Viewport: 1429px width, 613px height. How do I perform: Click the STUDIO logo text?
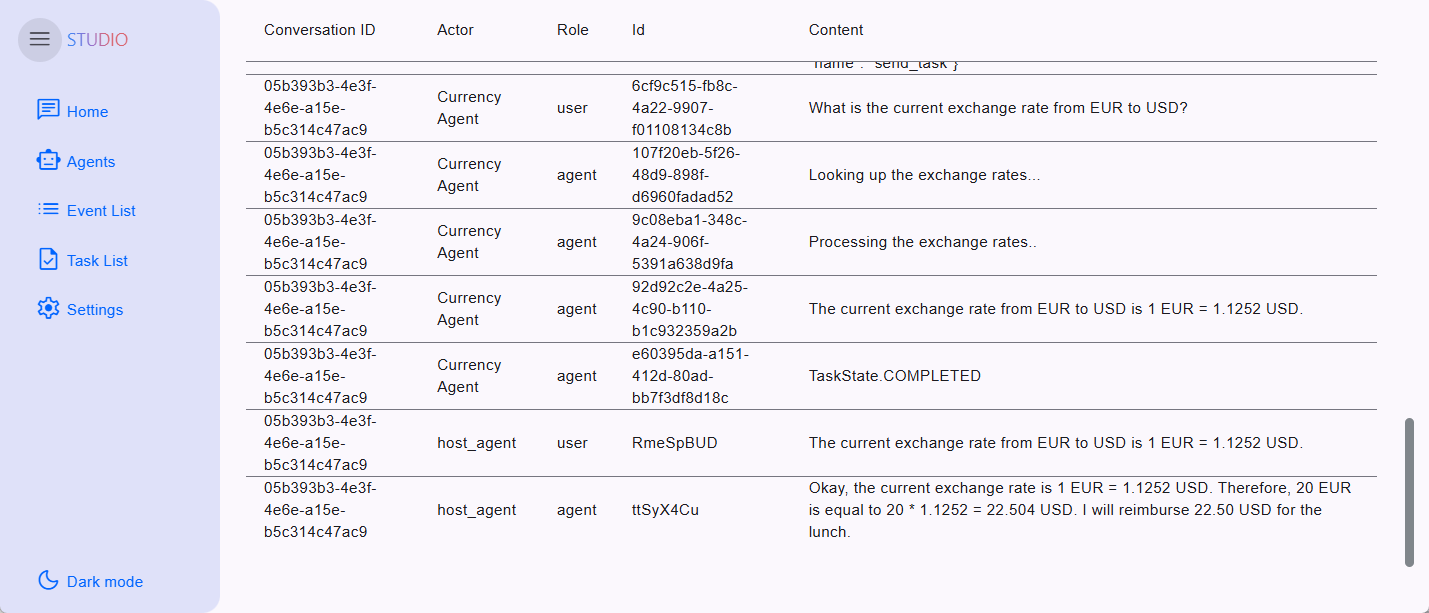[97, 40]
